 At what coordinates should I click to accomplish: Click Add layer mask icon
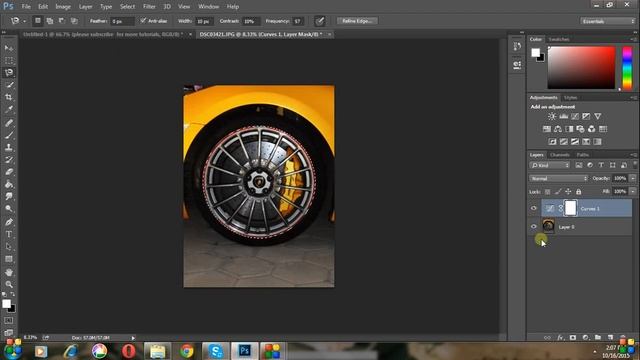point(573,338)
